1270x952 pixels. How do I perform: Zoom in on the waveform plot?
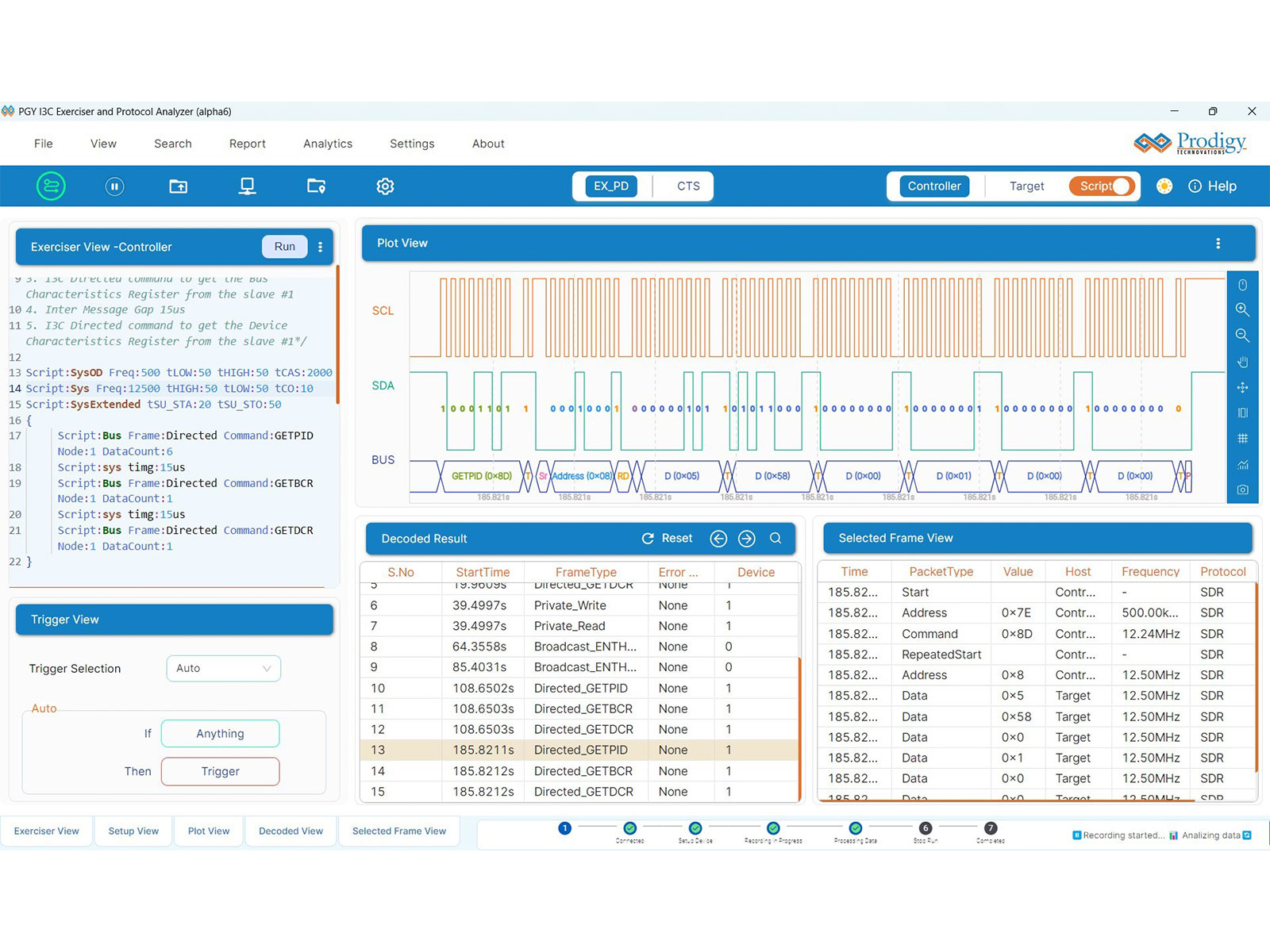click(1243, 309)
